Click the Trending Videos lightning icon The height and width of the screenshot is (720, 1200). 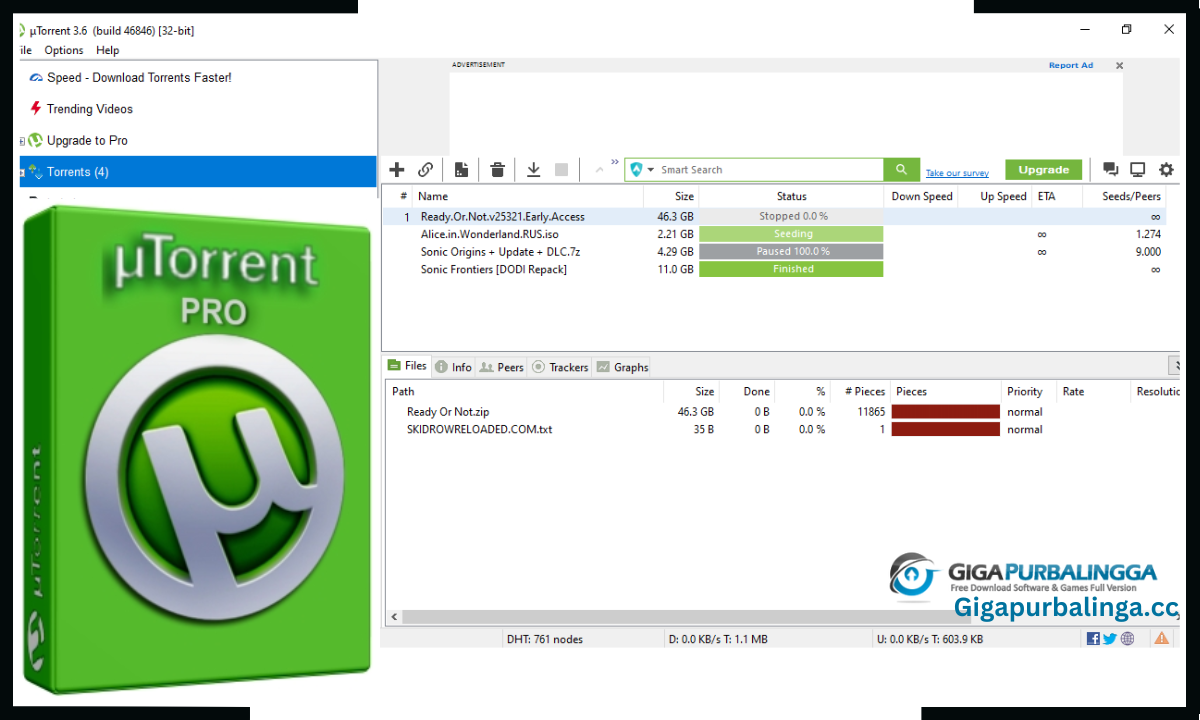coord(36,109)
